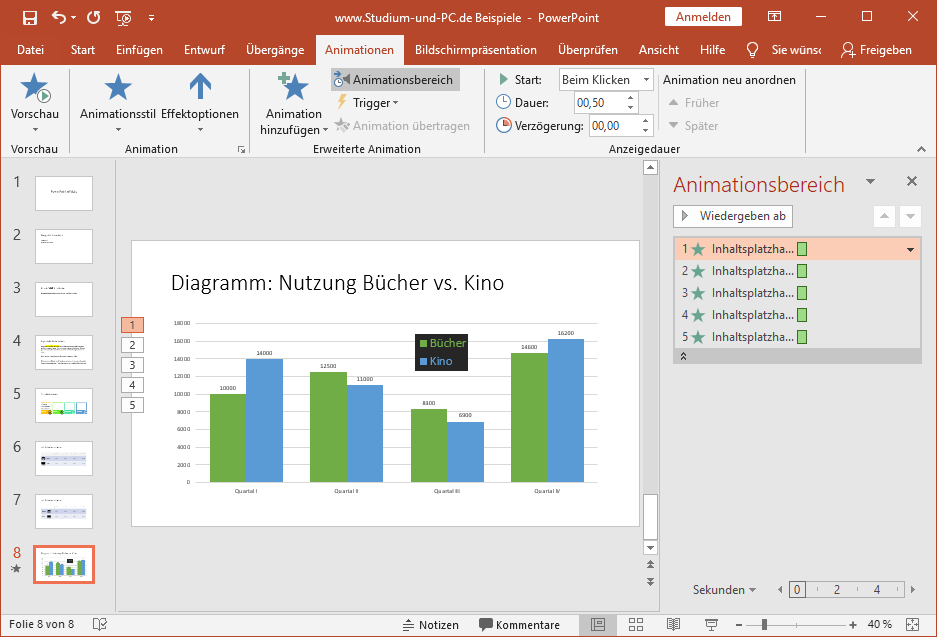The height and width of the screenshot is (637, 937).
Task: Click animation marker 3 beside the chart
Action: (x=132, y=365)
